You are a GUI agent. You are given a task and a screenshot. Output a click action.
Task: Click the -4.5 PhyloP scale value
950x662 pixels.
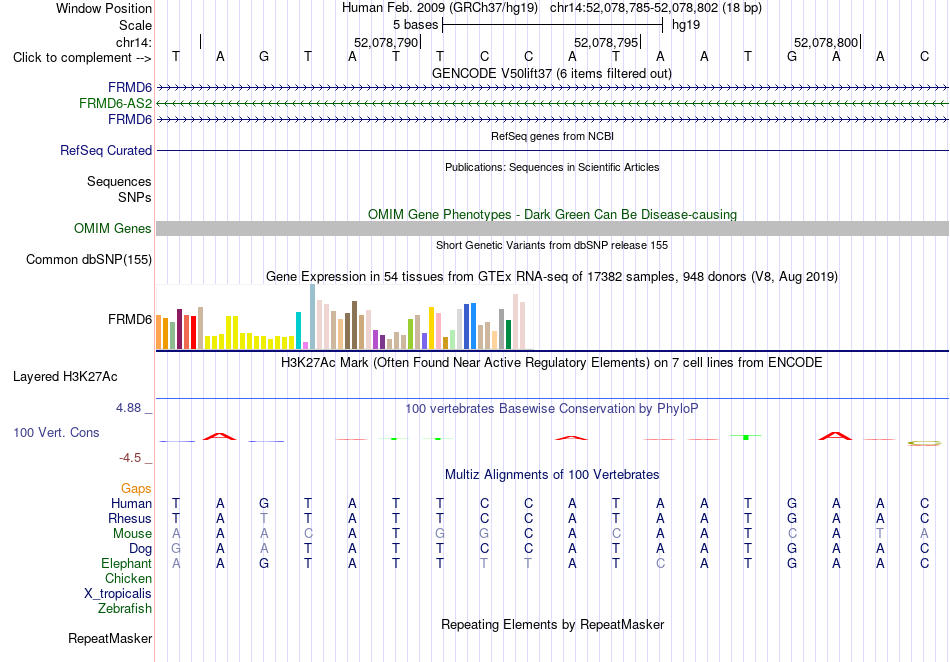130,458
